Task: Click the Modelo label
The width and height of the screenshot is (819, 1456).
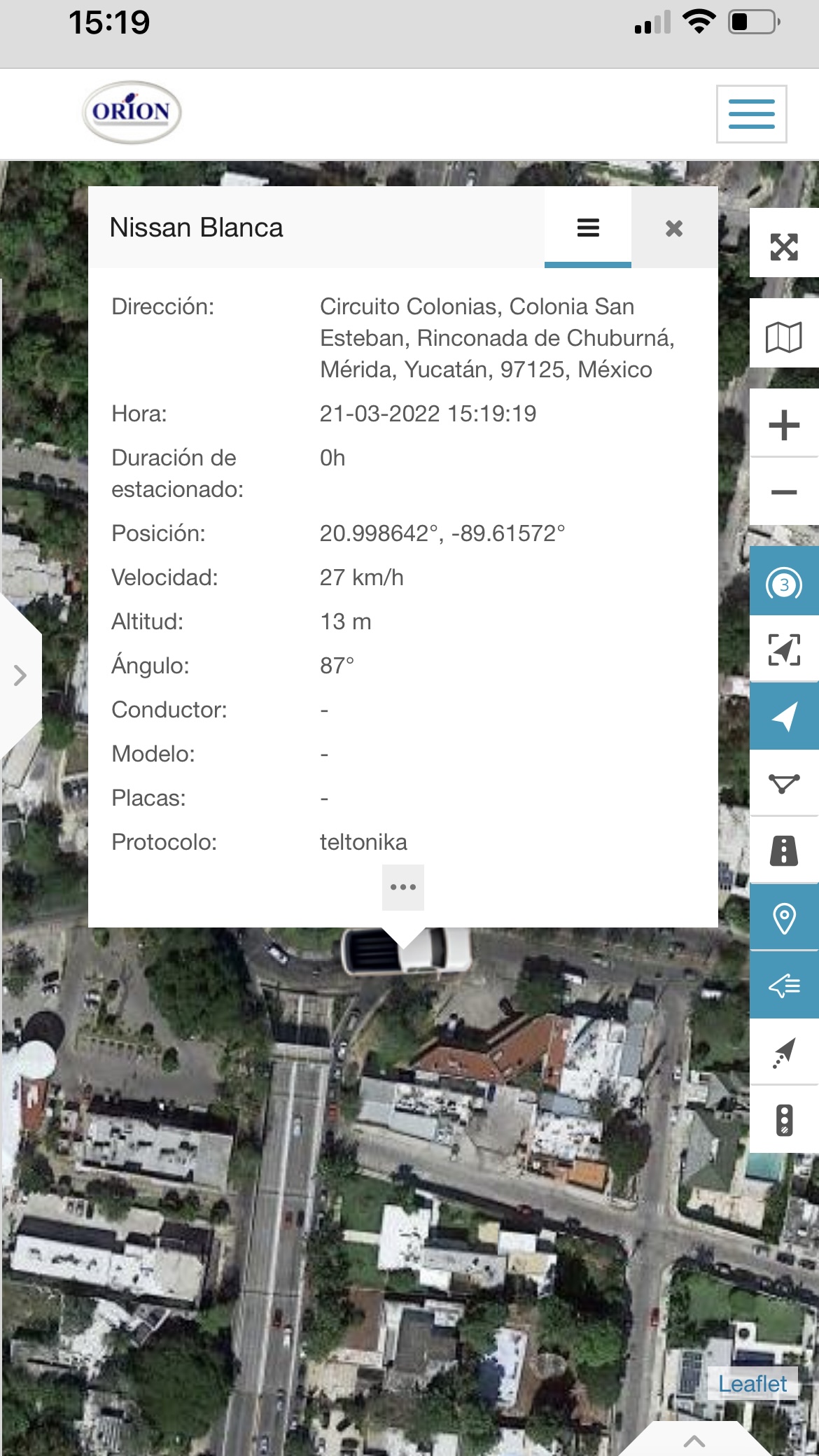Action: tap(153, 754)
